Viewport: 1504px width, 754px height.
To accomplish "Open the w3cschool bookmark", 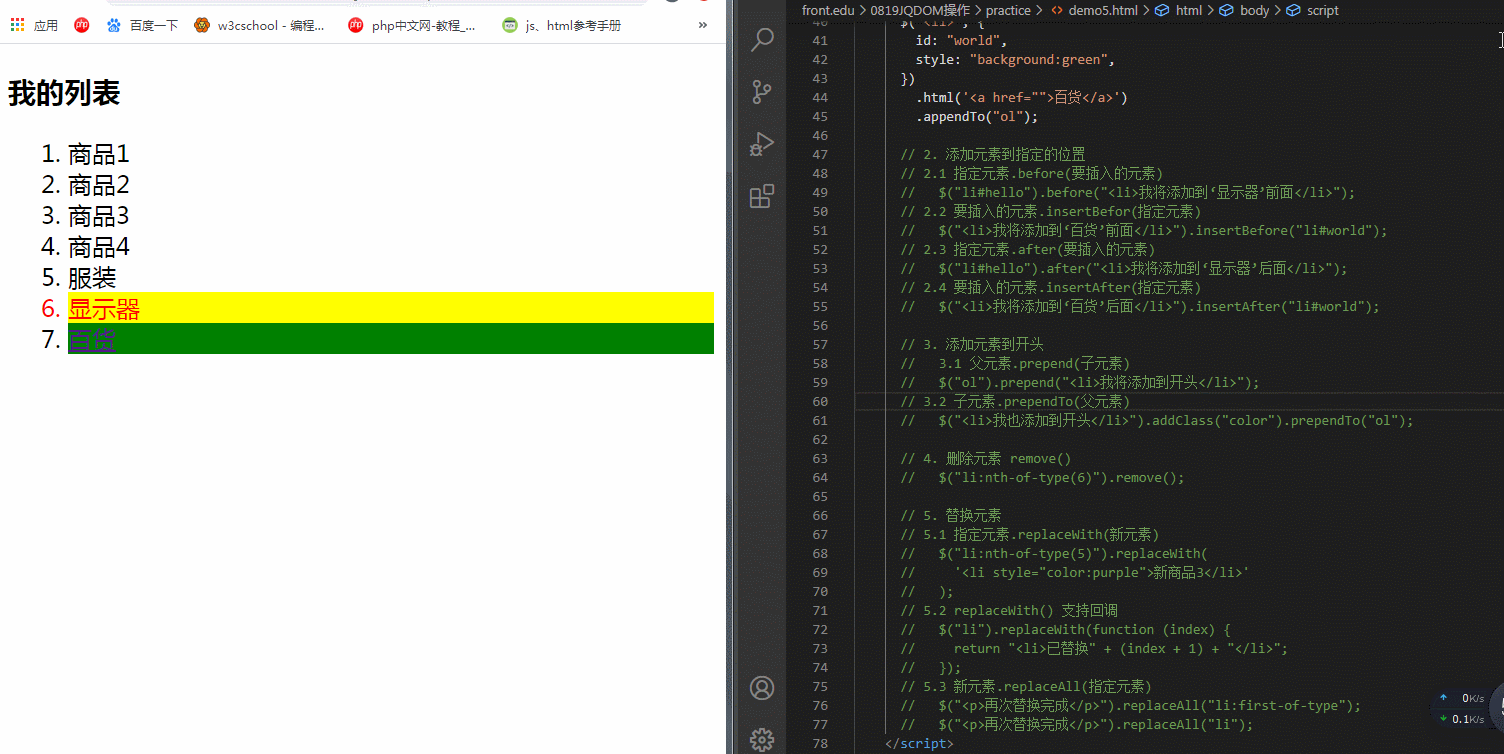I will click(x=260, y=25).
